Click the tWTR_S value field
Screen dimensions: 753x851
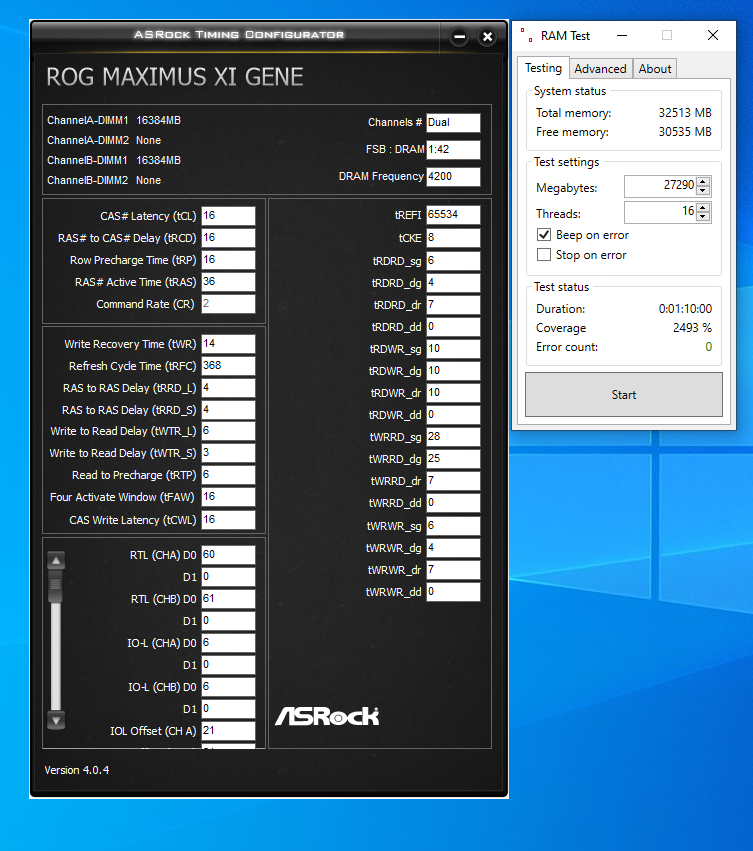(228, 453)
